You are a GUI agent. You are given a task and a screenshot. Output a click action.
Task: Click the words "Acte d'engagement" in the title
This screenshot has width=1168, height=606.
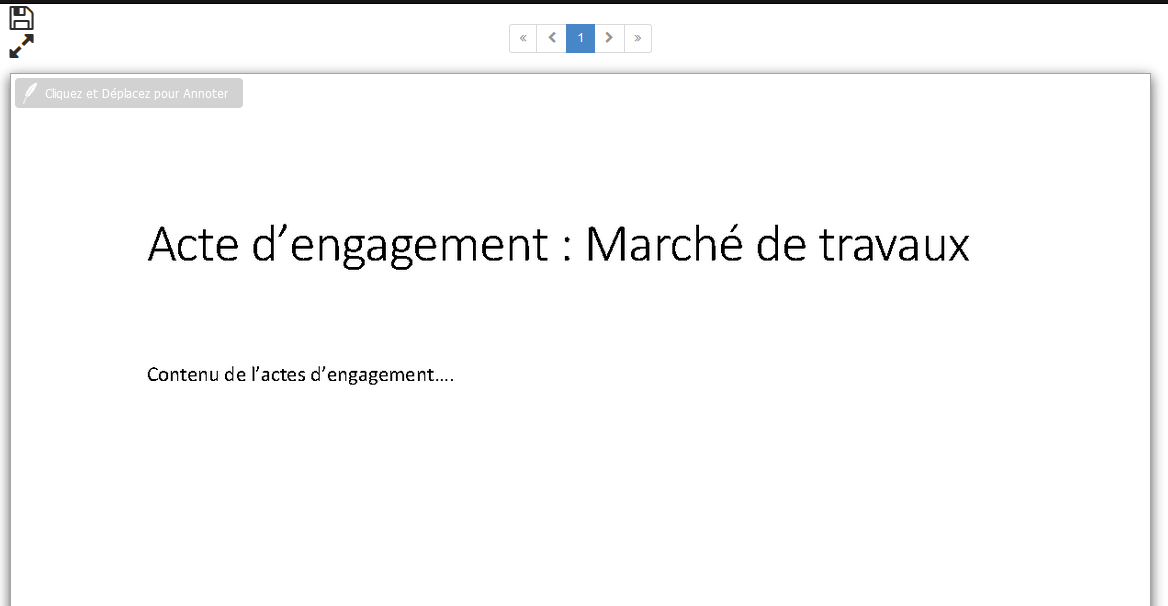[x=347, y=245]
